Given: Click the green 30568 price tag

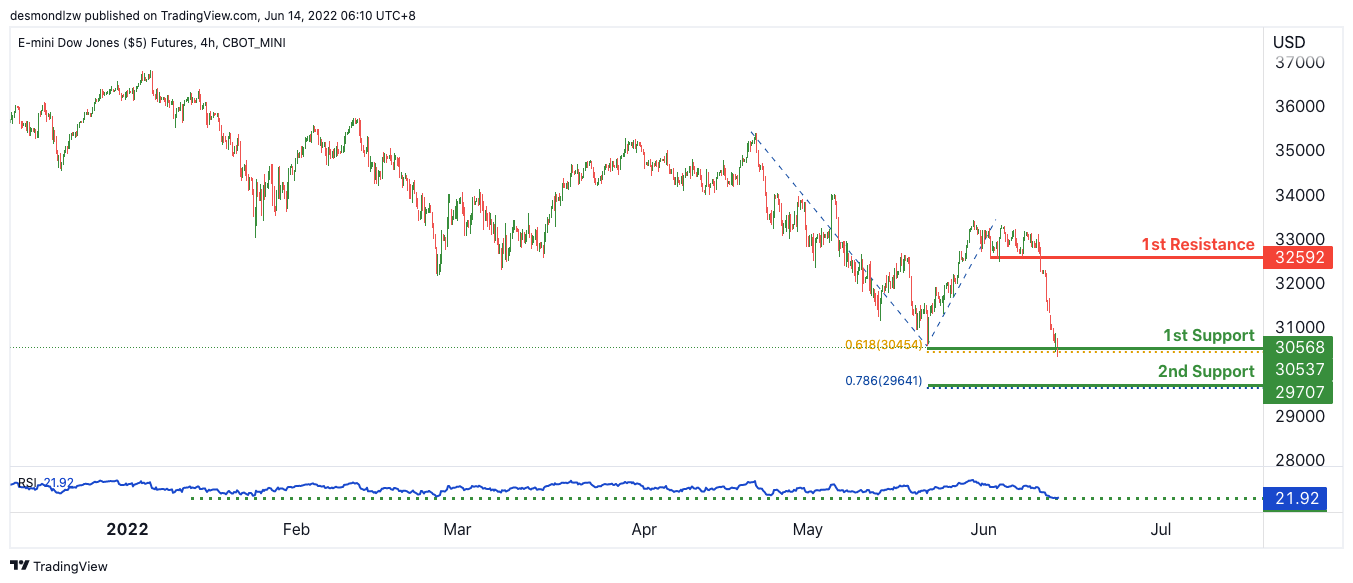Looking at the screenshot, I should point(1293,348).
